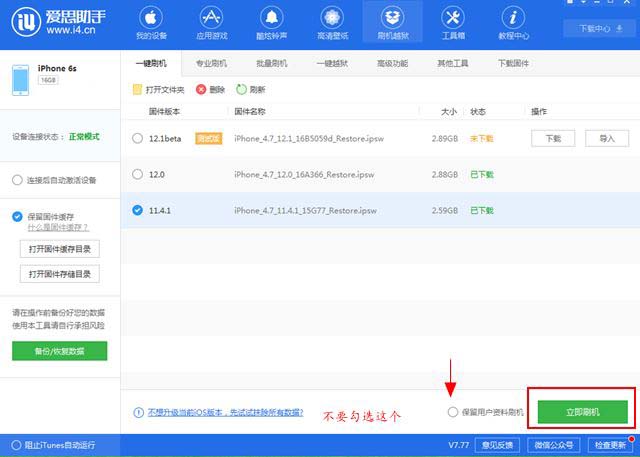The height and width of the screenshot is (457, 640).
Task: Click 下载 button for 12.1beta firmware
Action: [x=553, y=138]
